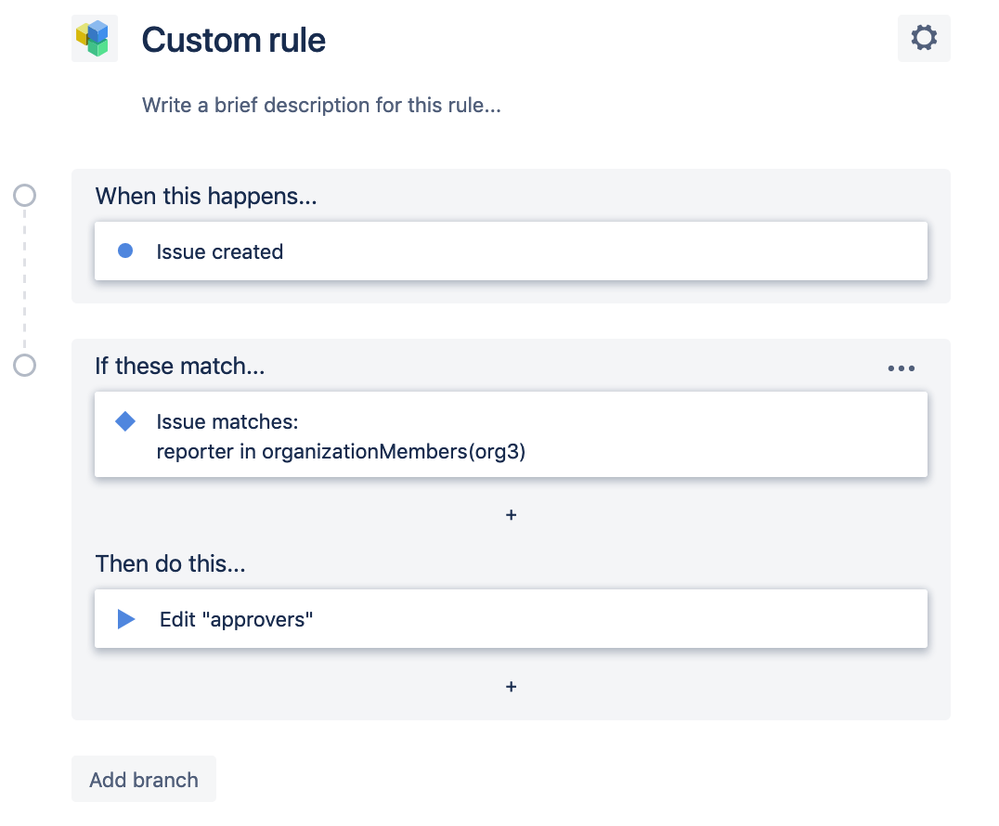Image resolution: width=999 pixels, height=826 pixels.
Task: Select the When this happens section header
Action: [205, 196]
